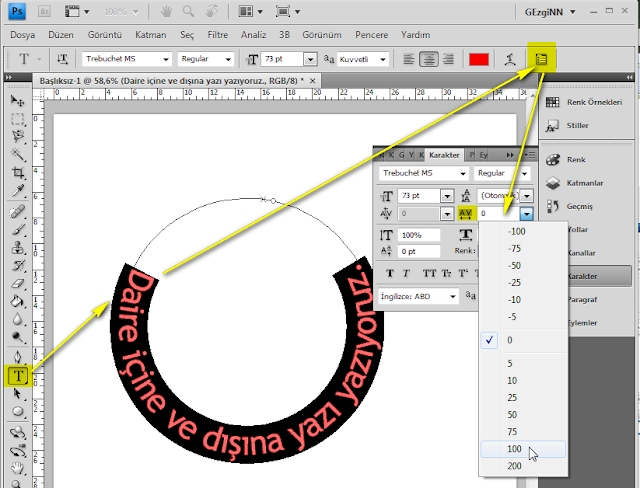This screenshot has height=488, width=640.
Task: Open the Renk Örnekleri panel
Action: pos(587,101)
